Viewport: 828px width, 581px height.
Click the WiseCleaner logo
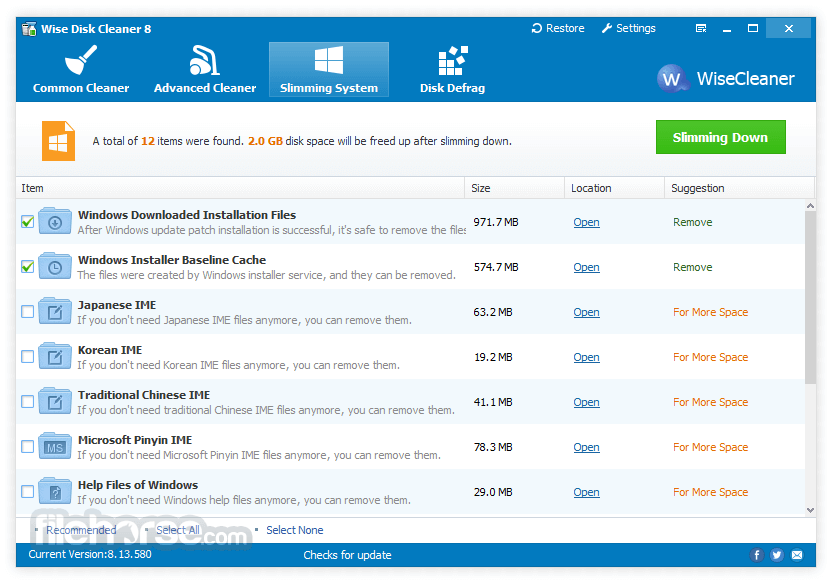tap(726, 79)
